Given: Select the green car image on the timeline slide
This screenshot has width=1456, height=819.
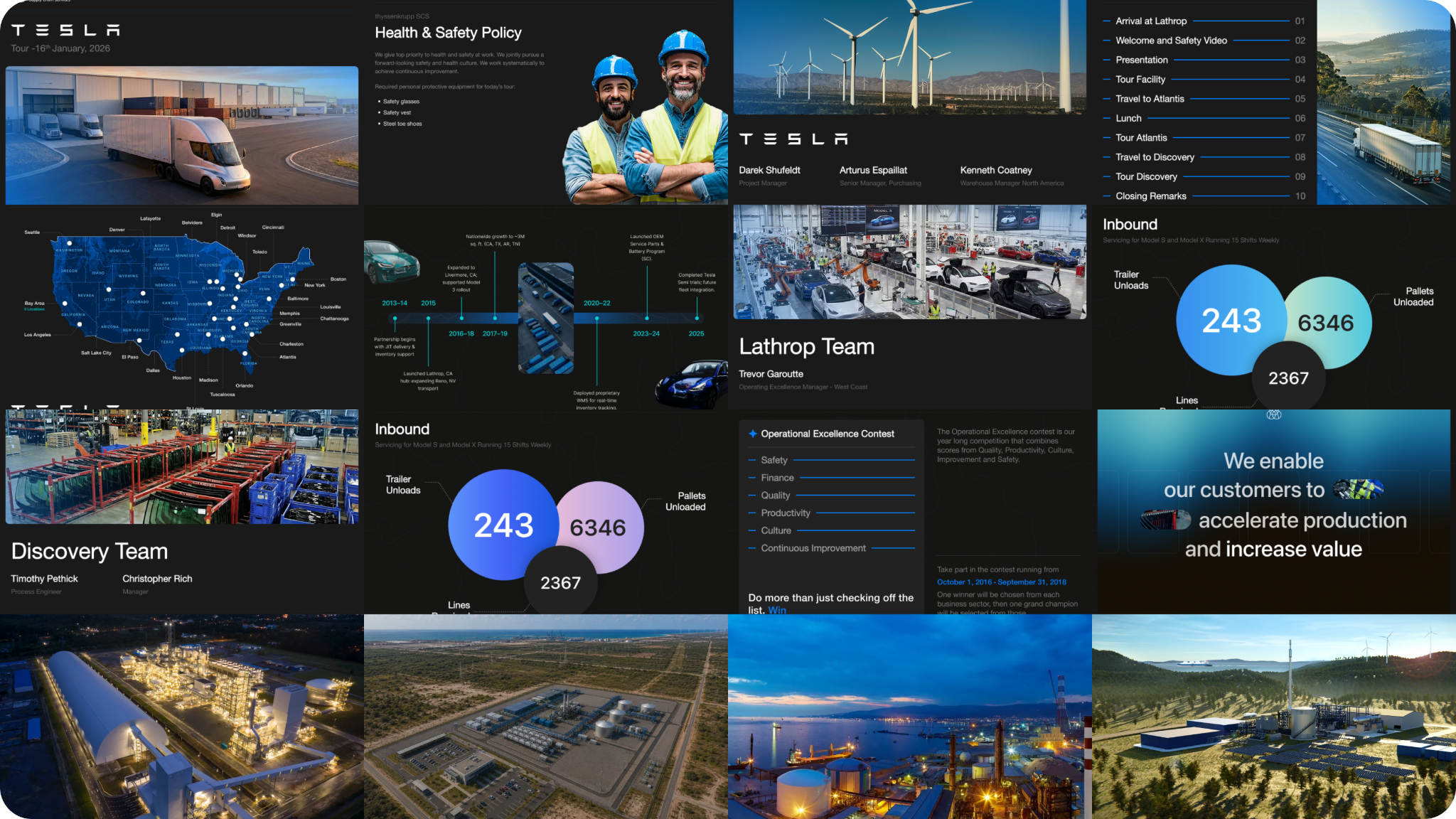Looking at the screenshot, I should [392, 262].
